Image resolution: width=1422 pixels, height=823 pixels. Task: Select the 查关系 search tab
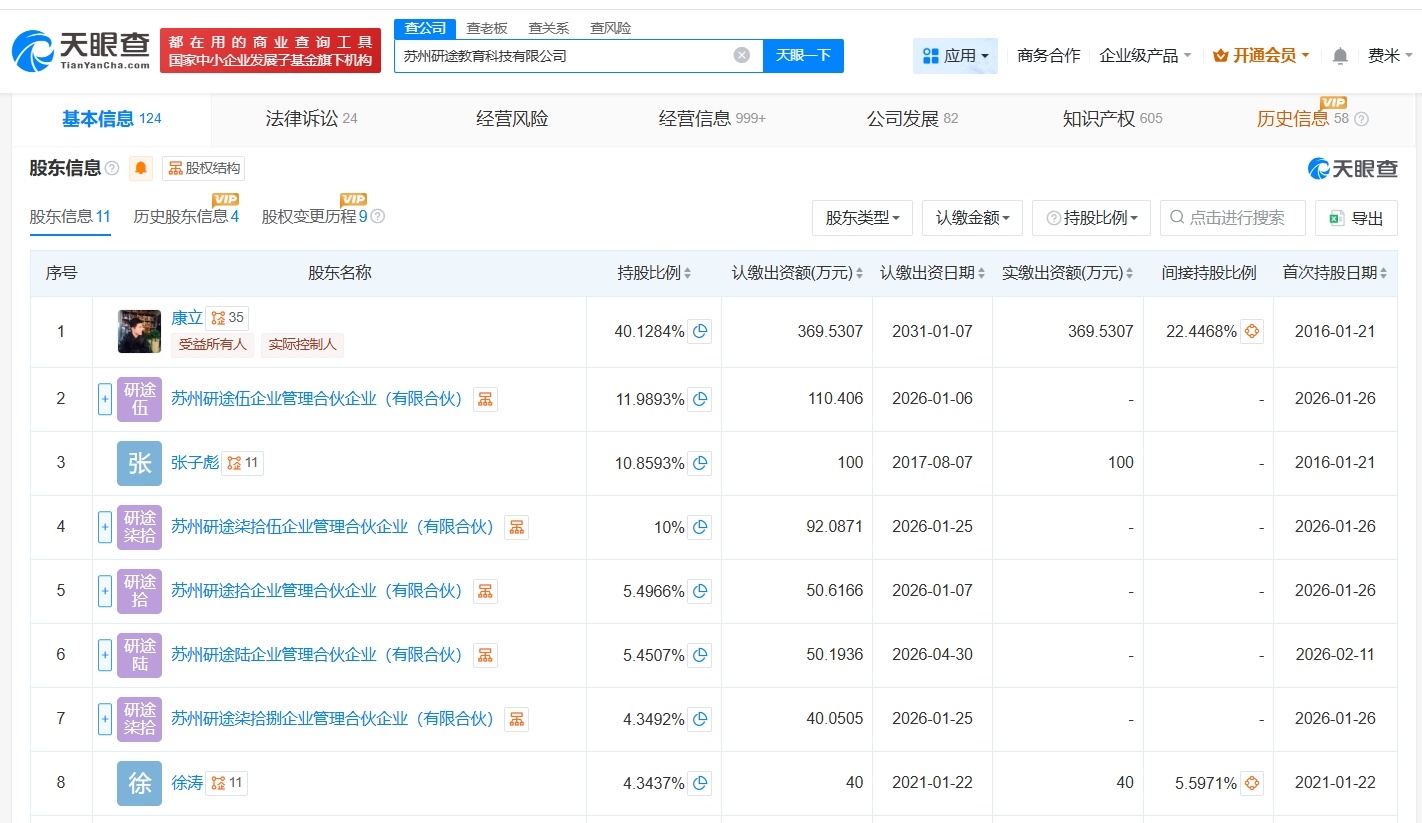(549, 28)
